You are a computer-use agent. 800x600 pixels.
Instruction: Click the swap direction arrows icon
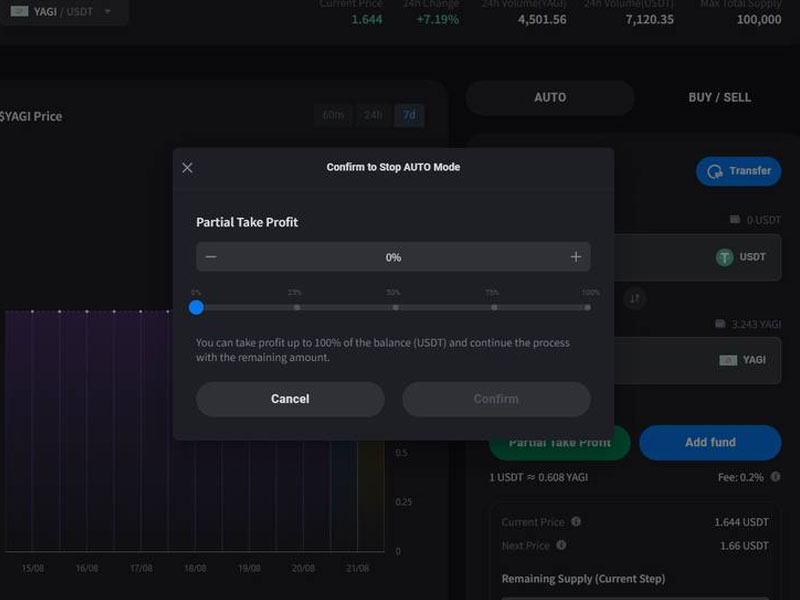tap(634, 298)
